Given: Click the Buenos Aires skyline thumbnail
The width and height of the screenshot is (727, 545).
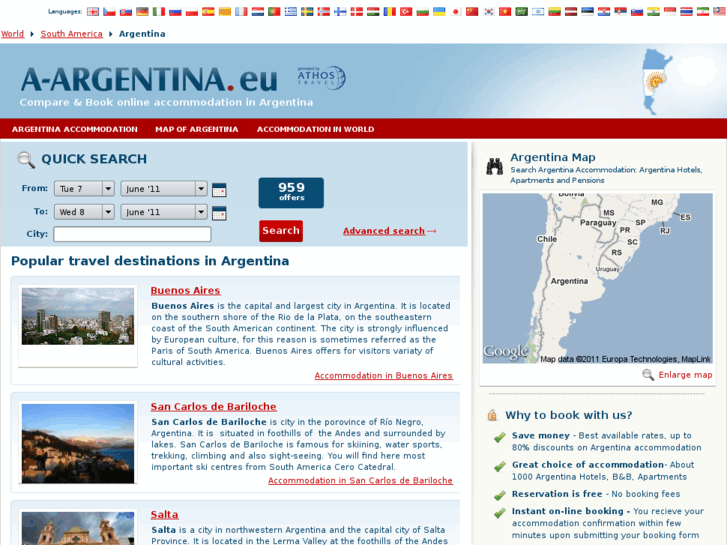Looking at the screenshot, I should tap(78, 316).
